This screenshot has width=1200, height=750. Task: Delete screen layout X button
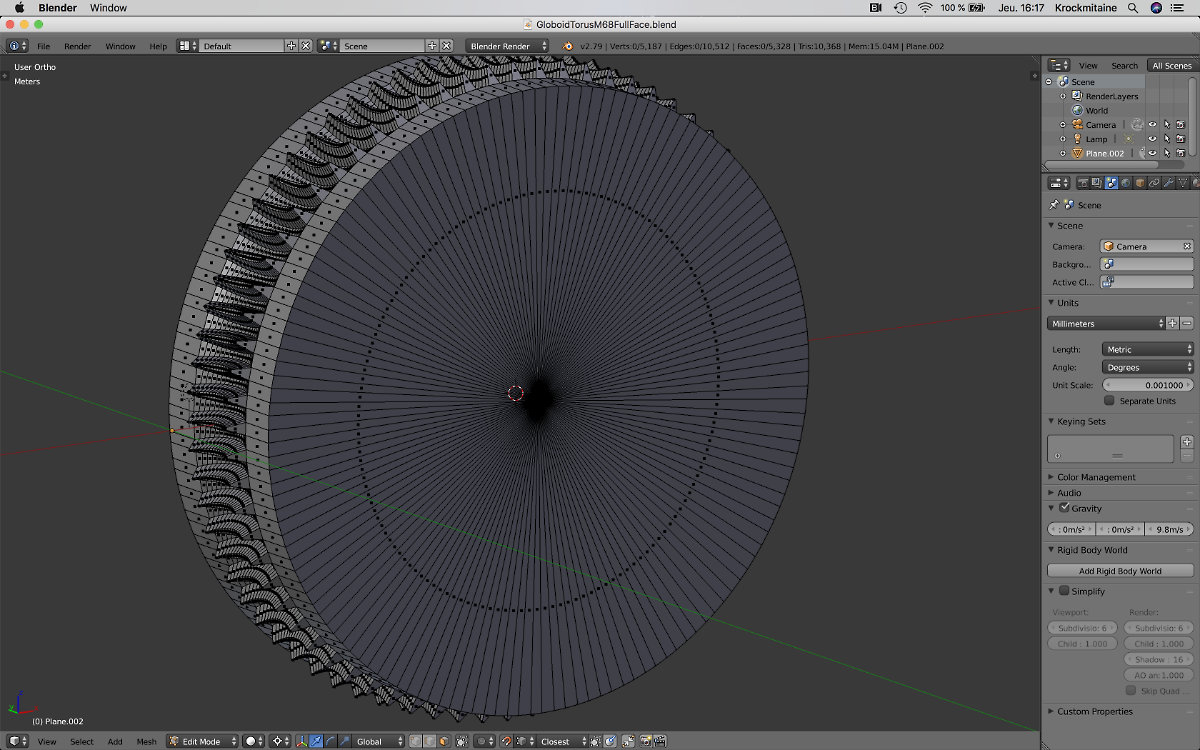click(306, 46)
